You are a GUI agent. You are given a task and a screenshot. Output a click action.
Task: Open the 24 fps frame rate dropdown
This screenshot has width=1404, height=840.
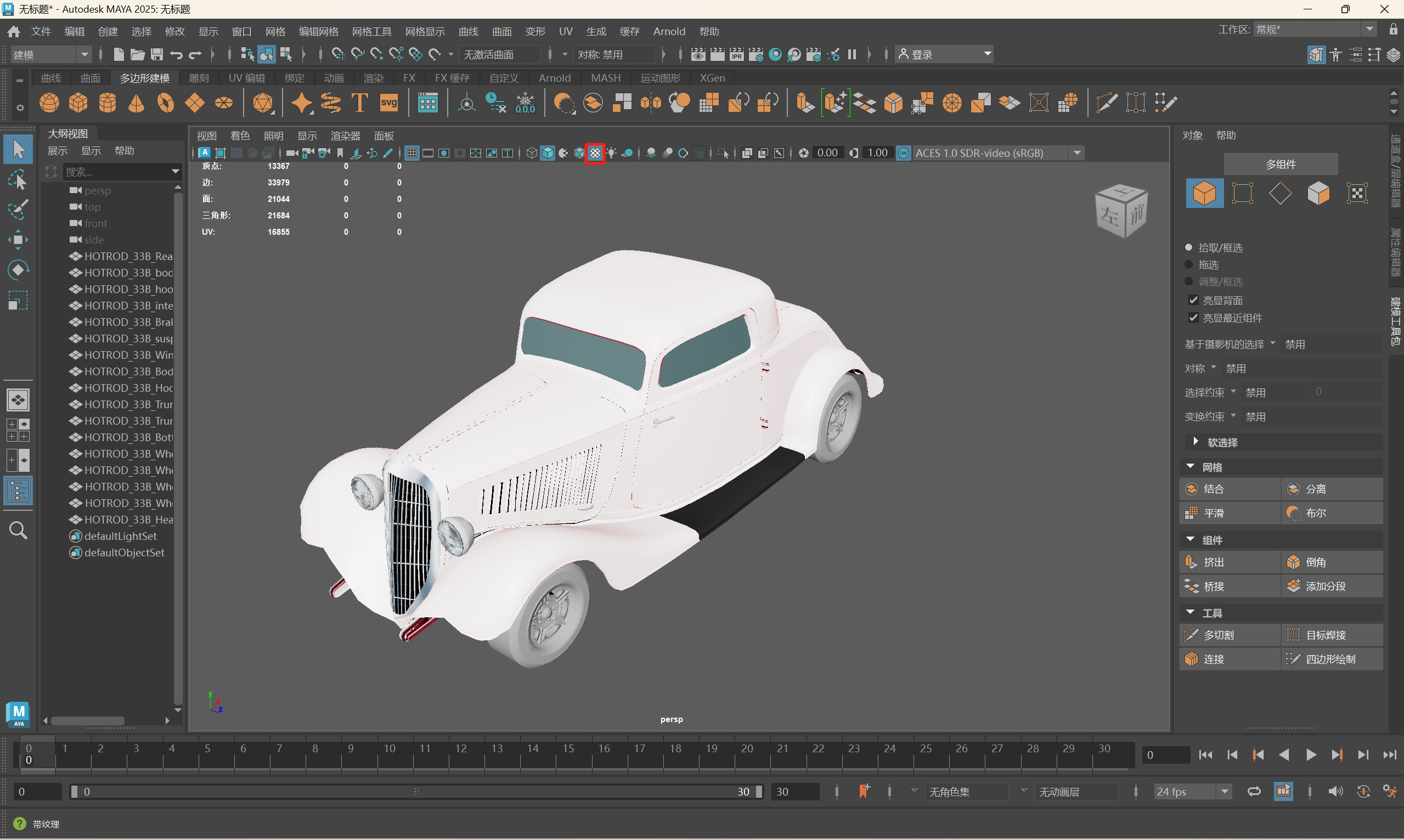(x=1192, y=791)
